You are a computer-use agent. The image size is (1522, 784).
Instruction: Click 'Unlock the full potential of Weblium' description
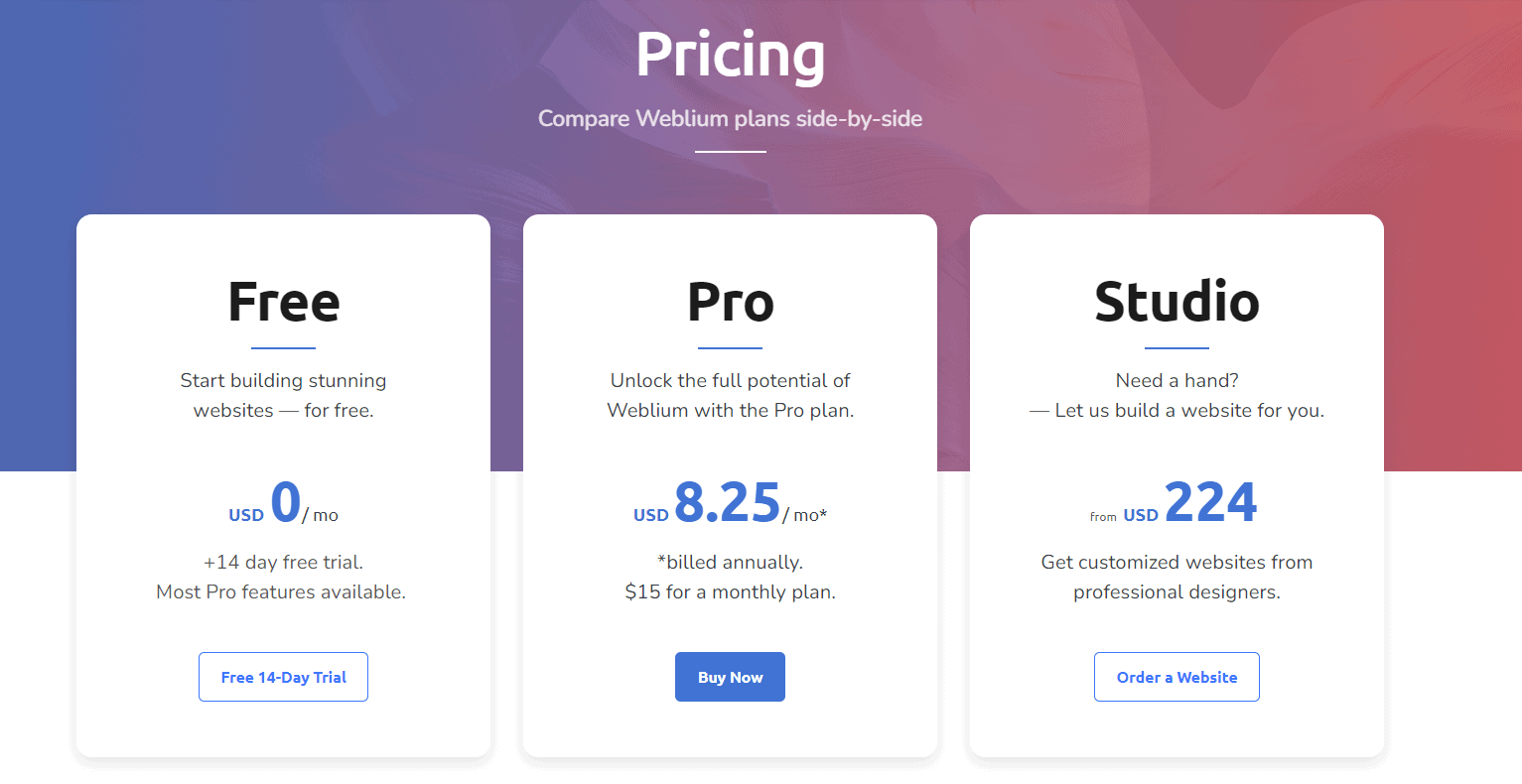731,395
